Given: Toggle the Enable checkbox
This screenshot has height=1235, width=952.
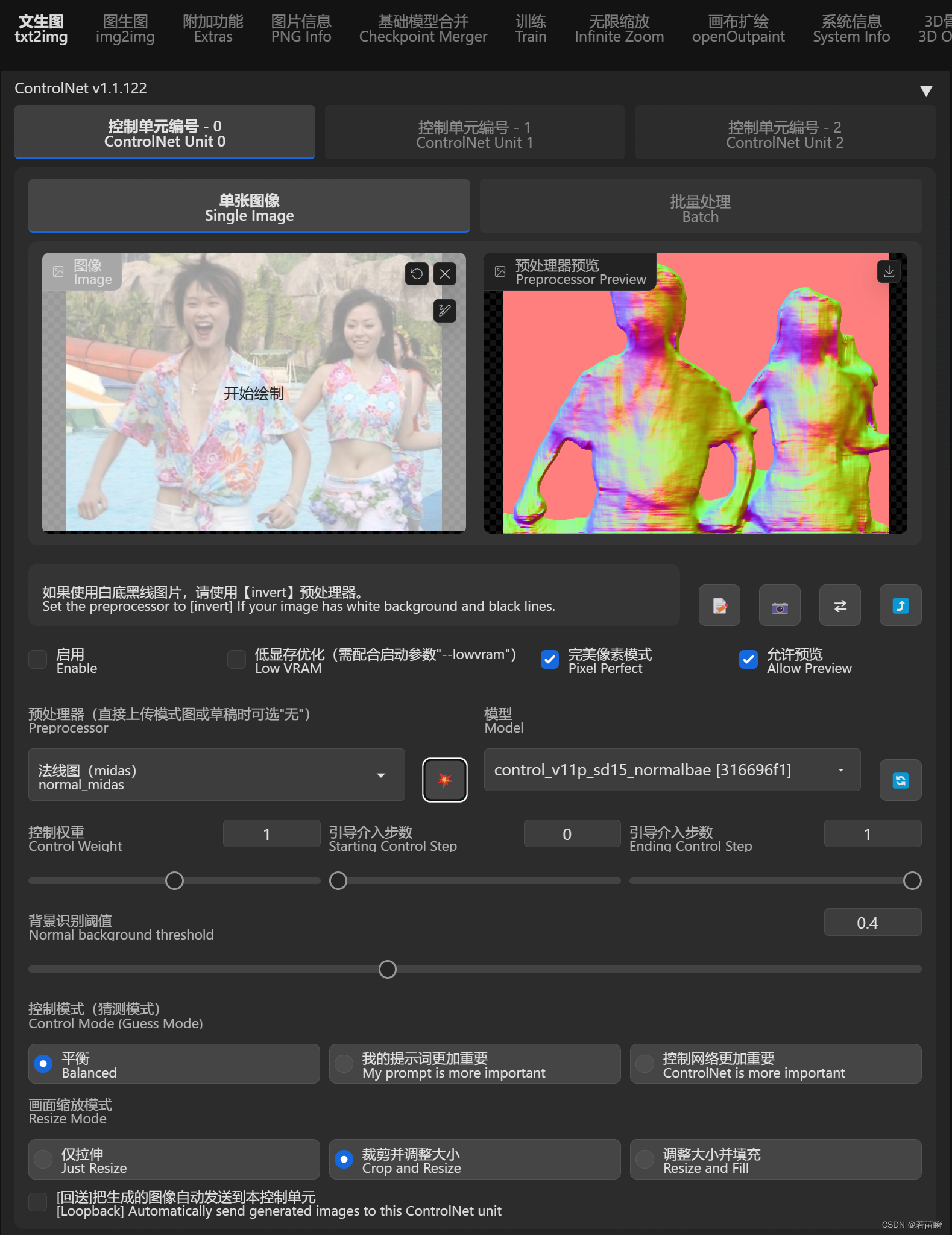Looking at the screenshot, I should click(x=38, y=660).
